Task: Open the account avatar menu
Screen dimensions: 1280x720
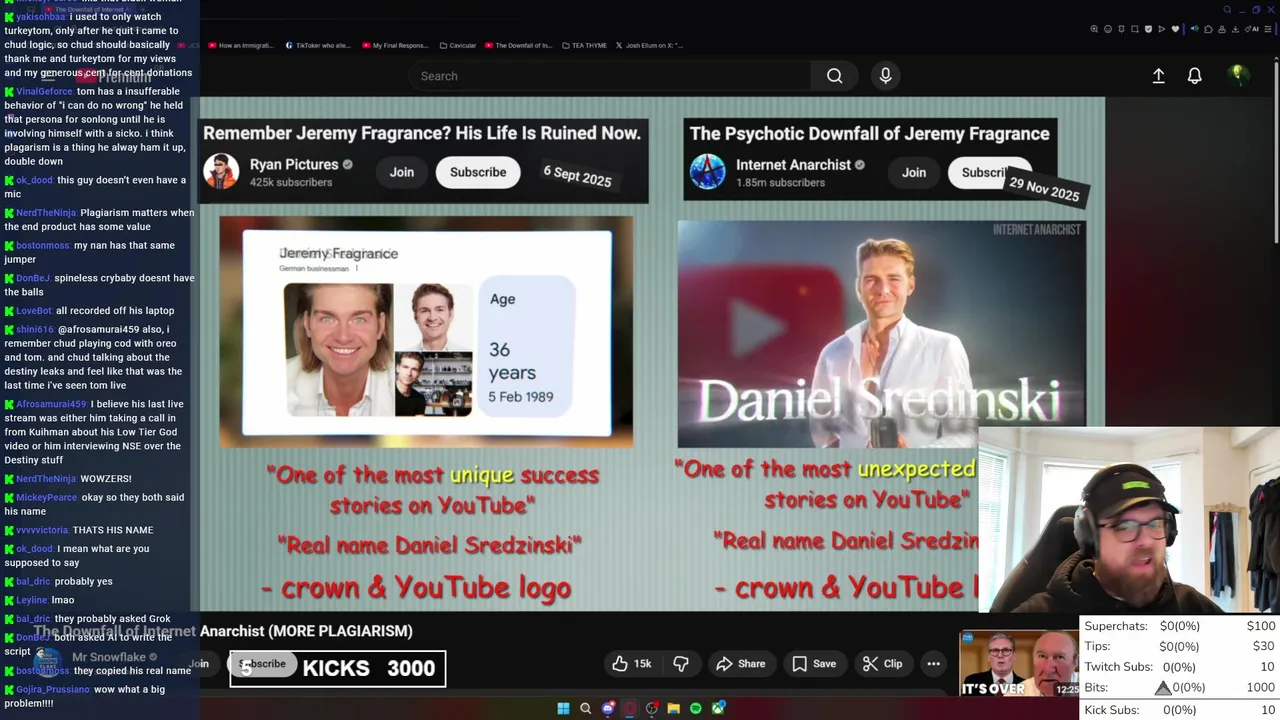Action: (x=1238, y=75)
